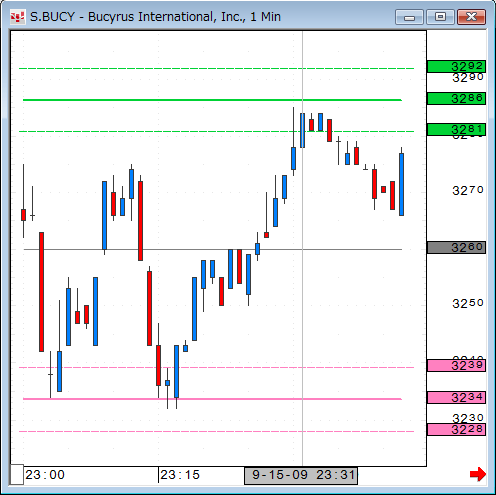Image resolution: width=496 pixels, height=495 pixels.
Task: Click the solid pink 3234 horizontal line
Action: 212,399
